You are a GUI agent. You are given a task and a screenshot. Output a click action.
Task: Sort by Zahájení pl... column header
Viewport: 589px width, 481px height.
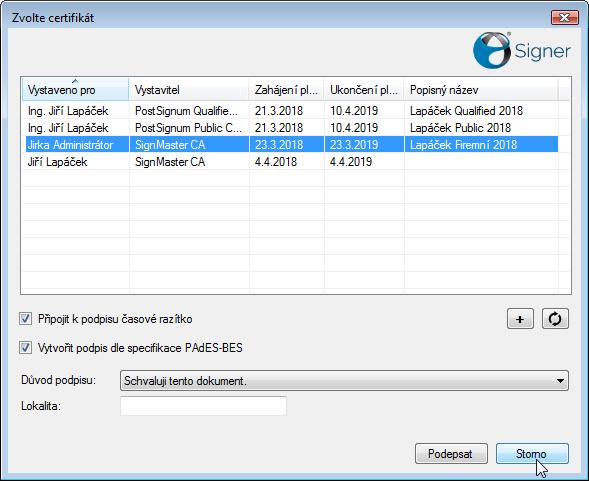click(x=287, y=89)
